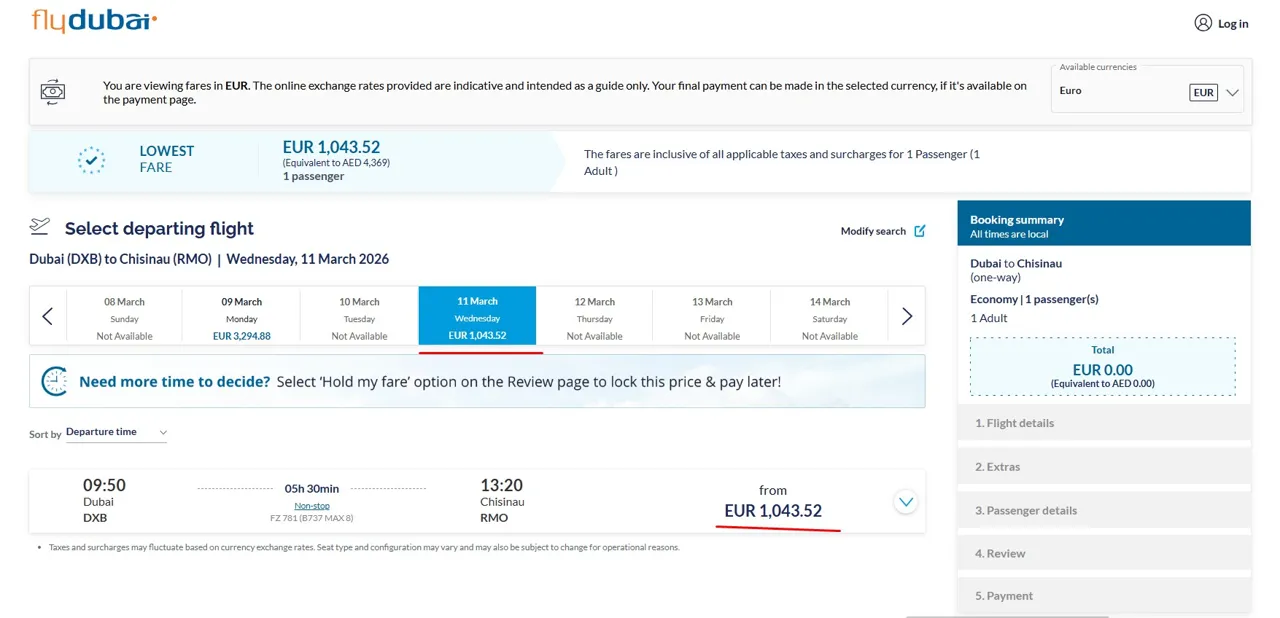Click the Flight details step in booking summary
This screenshot has width=1280, height=618.
1014,423
